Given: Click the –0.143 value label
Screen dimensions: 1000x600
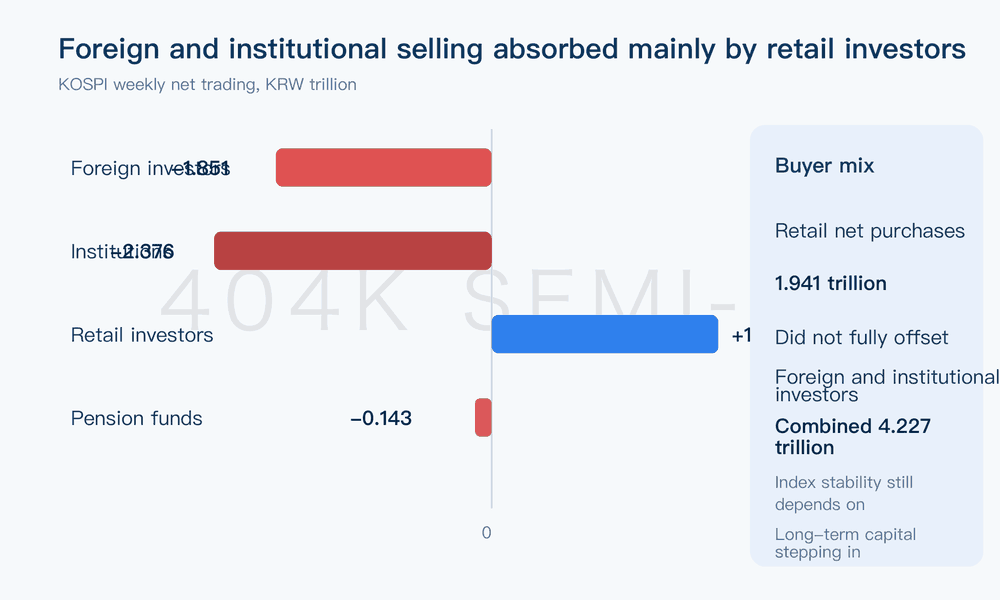Looking at the screenshot, I should (381, 418).
